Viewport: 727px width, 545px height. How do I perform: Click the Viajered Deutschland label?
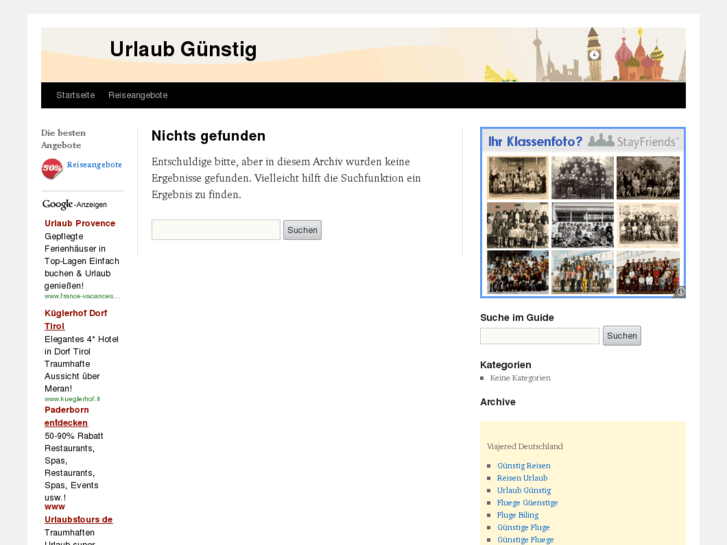pos(525,446)
